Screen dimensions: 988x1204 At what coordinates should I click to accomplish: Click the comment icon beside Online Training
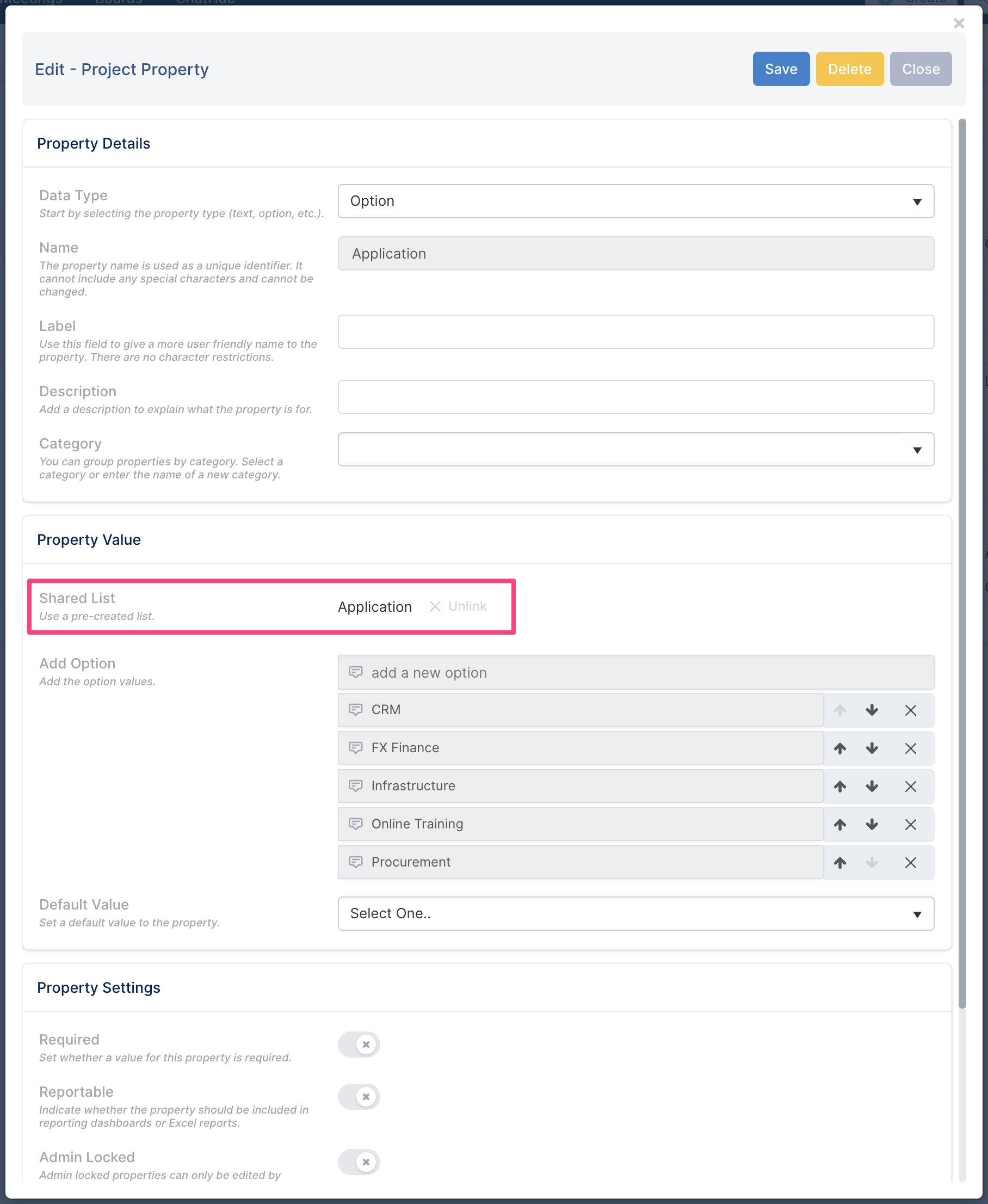coord(356,824)
